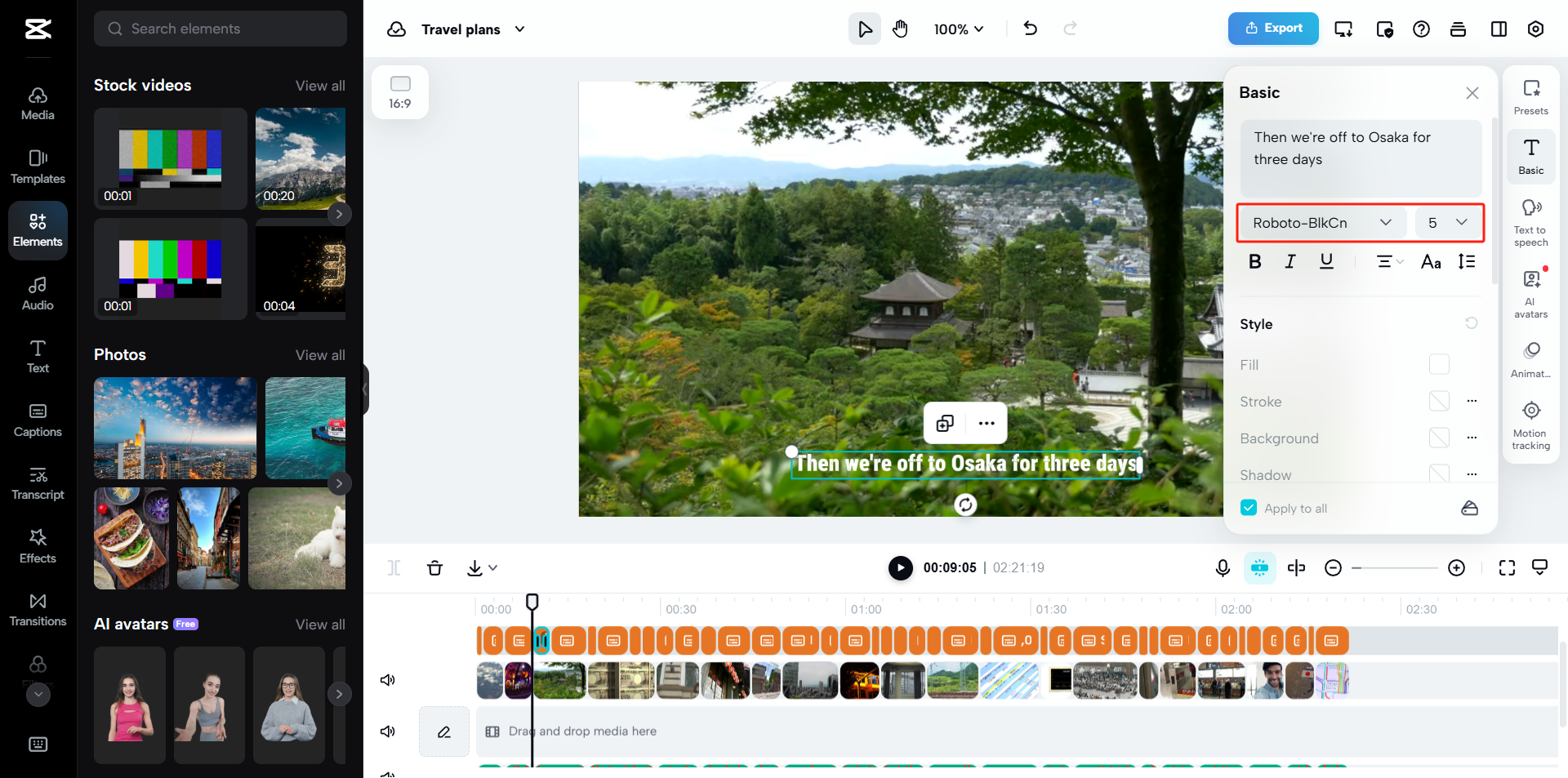Click the delete trash icon in timeline
The height and width of the screenshot is (778, 1568).
[434, 568]
